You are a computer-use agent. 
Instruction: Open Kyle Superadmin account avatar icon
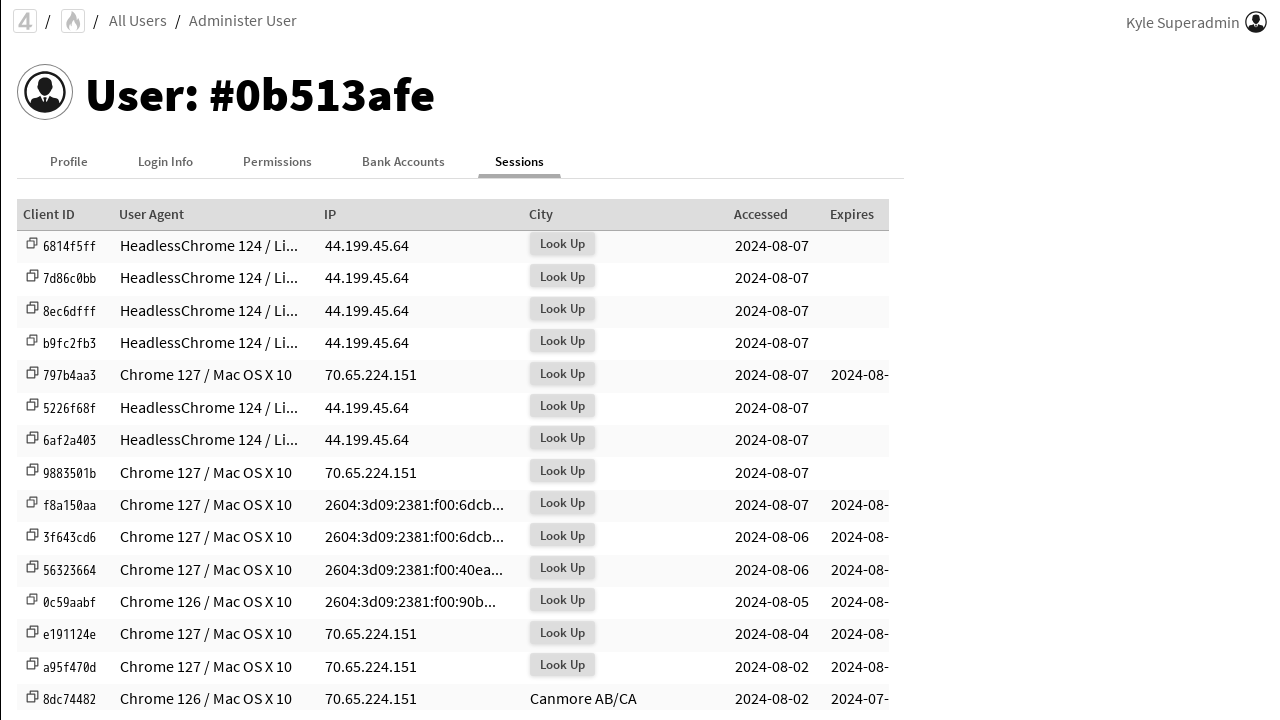1256,22
